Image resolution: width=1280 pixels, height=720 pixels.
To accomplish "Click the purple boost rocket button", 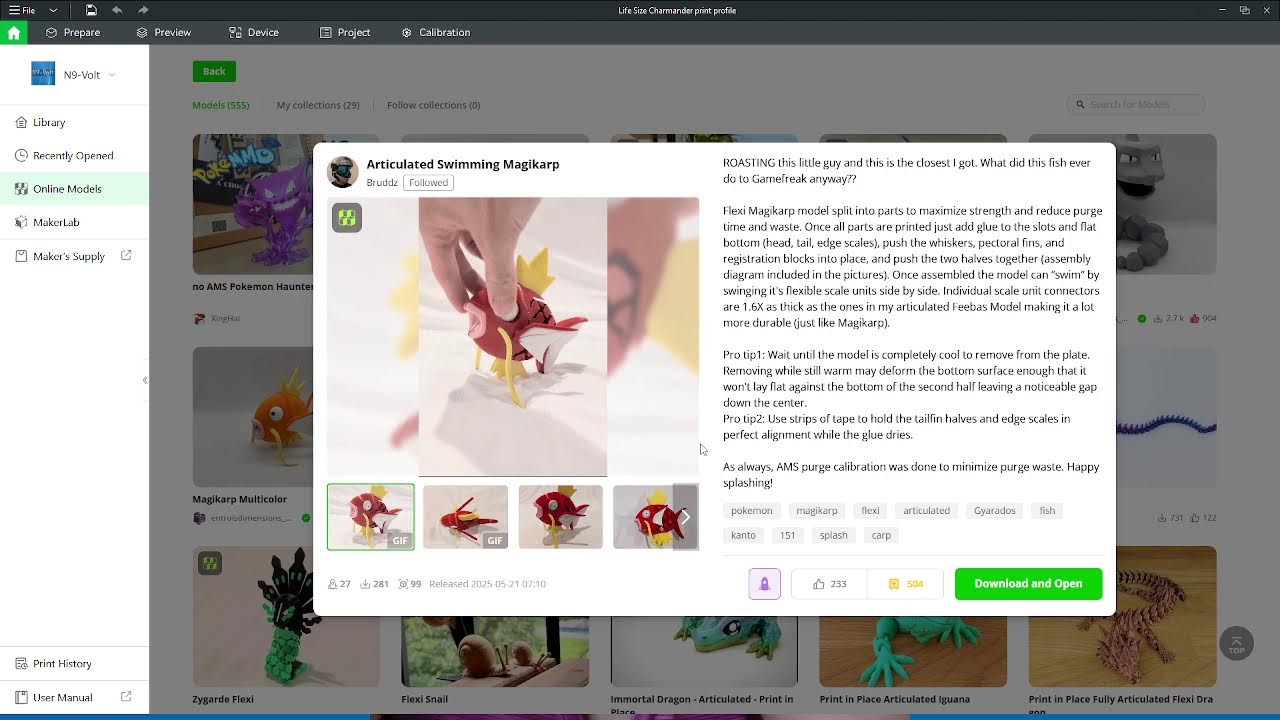I will tap(765, 584).
